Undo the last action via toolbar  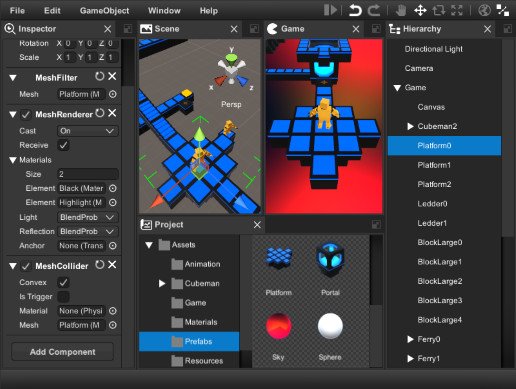(355, 10)
